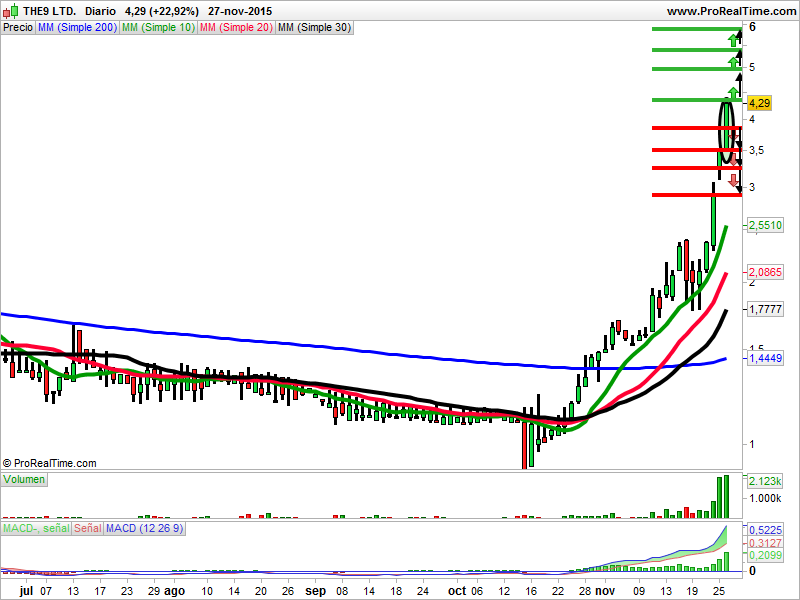Select the MM (Simple 20) indicator label
This screenshot has height=600, width=800.
tap(236, 28)
